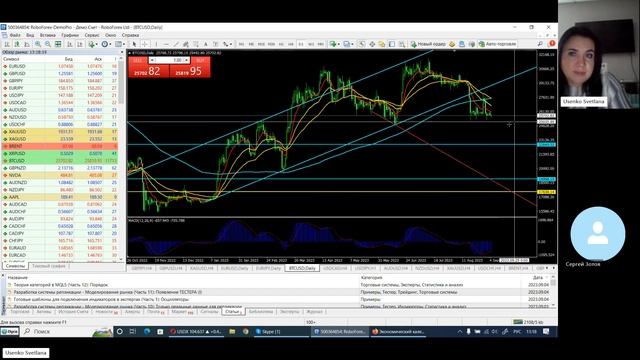
Task: Click Новый ордер button
Action: 428,44
